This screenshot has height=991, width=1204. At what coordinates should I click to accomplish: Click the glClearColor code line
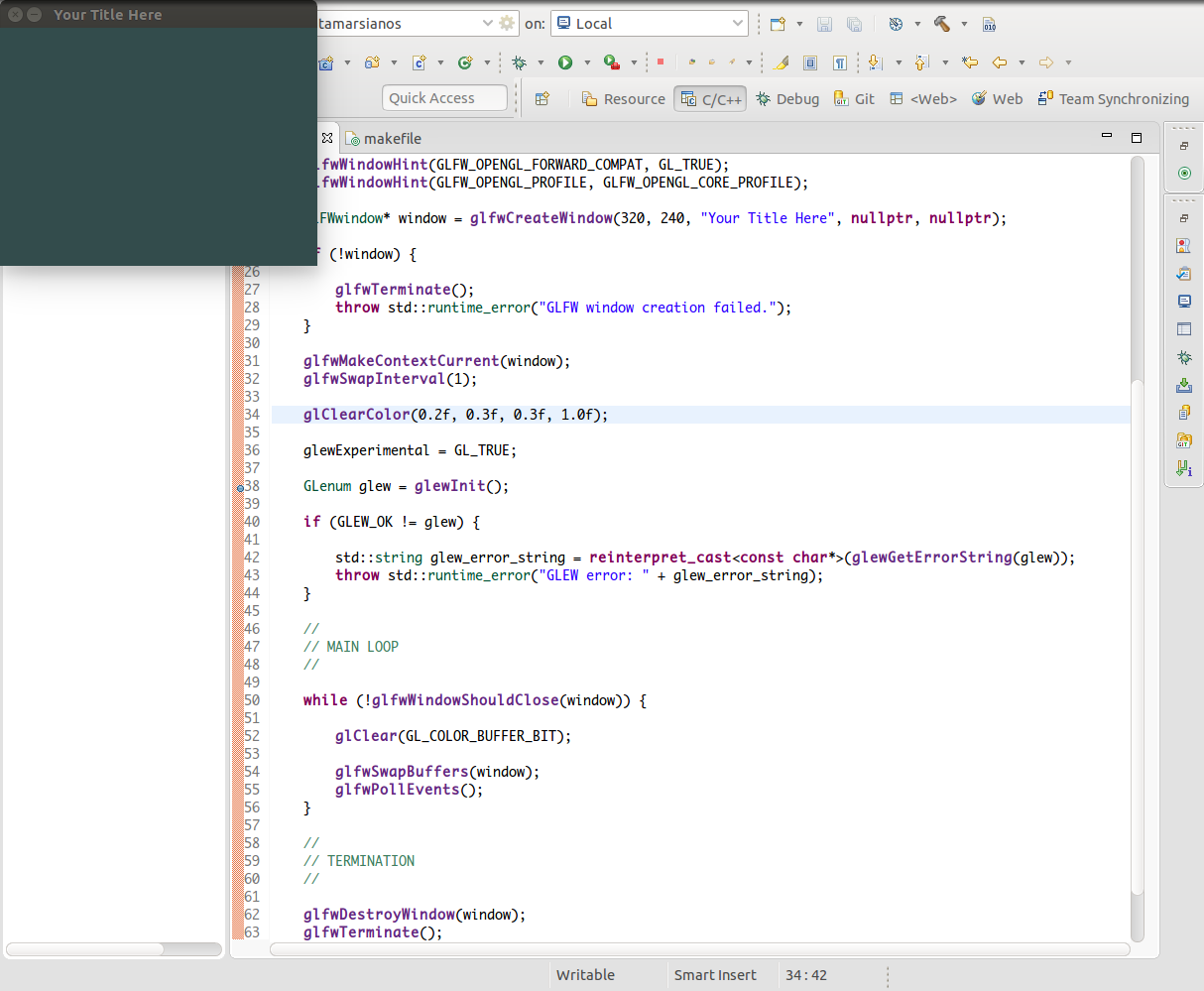[700, 415]
